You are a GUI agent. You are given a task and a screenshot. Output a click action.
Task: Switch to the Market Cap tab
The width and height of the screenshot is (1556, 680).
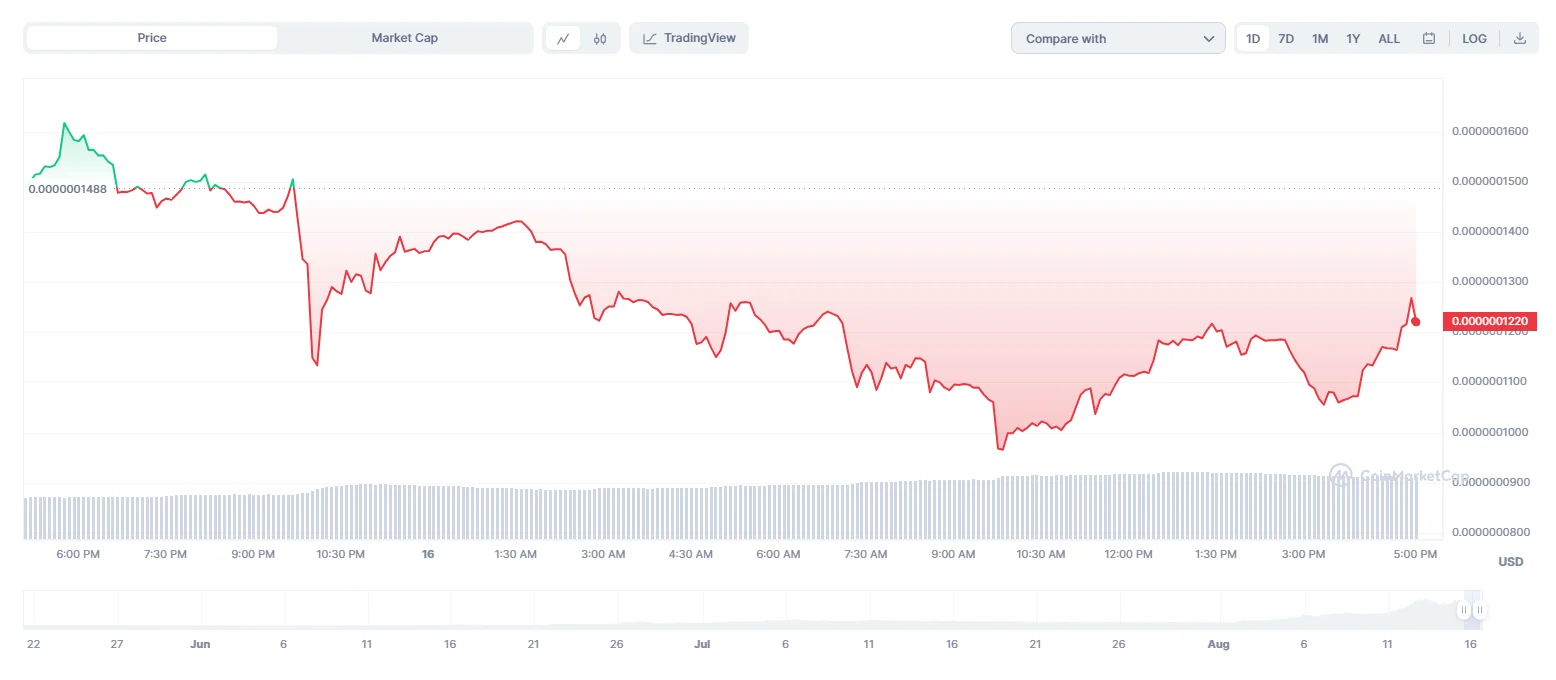[404, 38]
